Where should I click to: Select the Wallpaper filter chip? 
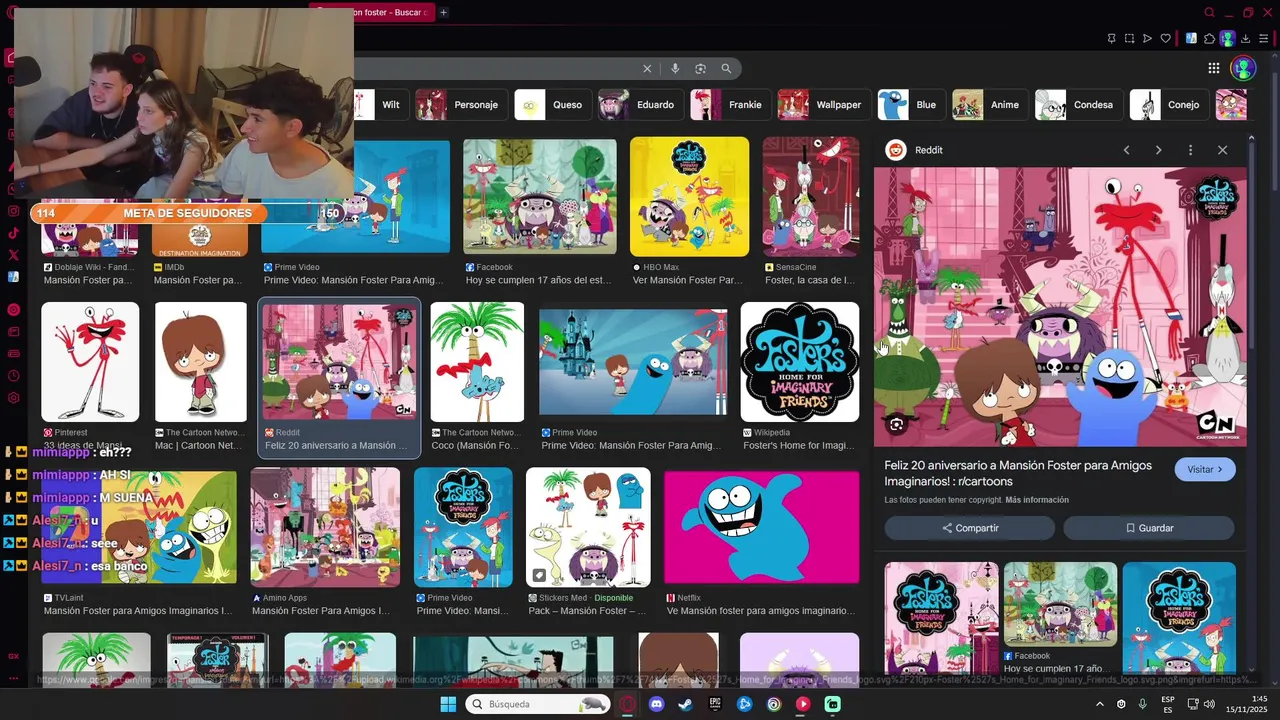[x=824, y=104]
